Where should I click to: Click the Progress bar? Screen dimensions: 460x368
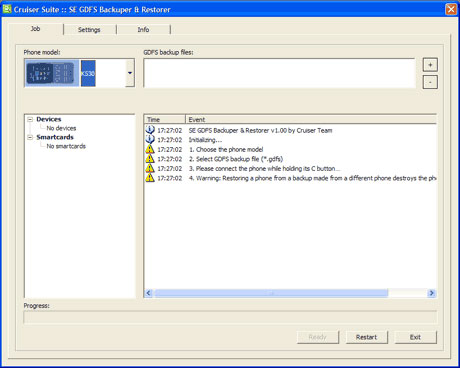(230, 317)
